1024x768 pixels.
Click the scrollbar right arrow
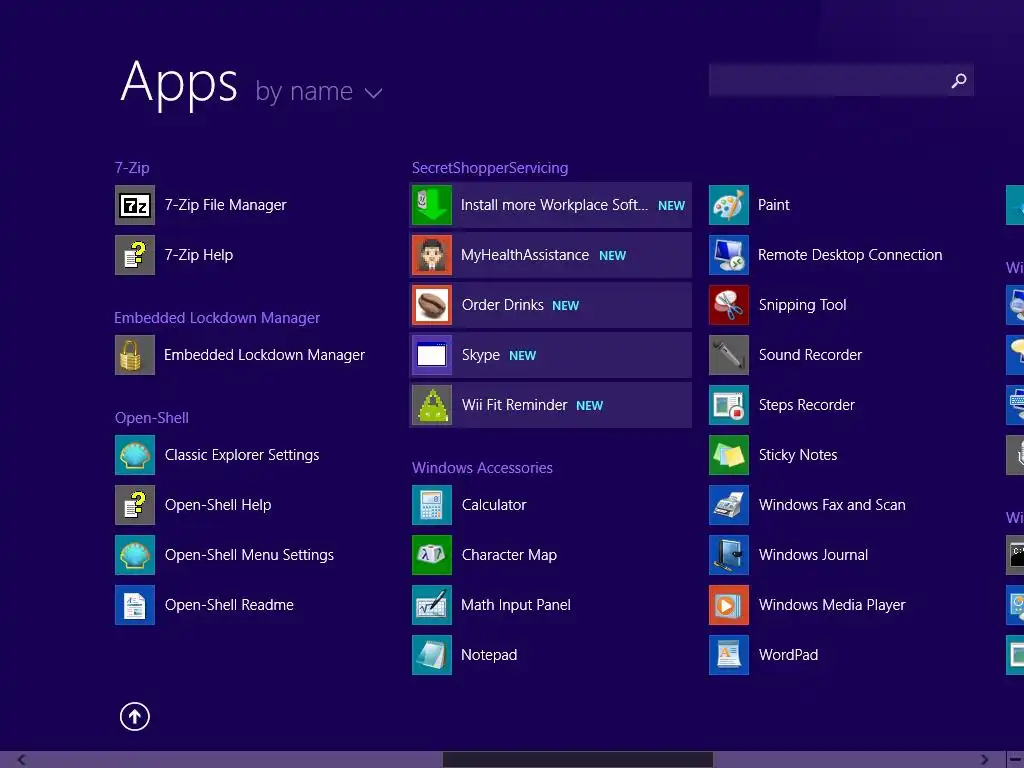pos(985,760)
